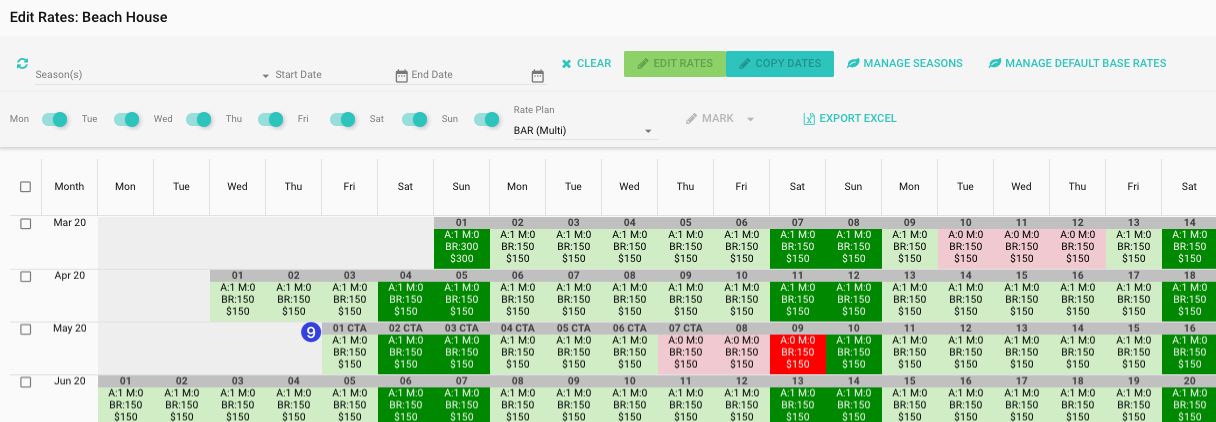This screenshot has height=422, width=1216.
Task: Check the select-all checkbox next to Month
Action: (26, 187)
